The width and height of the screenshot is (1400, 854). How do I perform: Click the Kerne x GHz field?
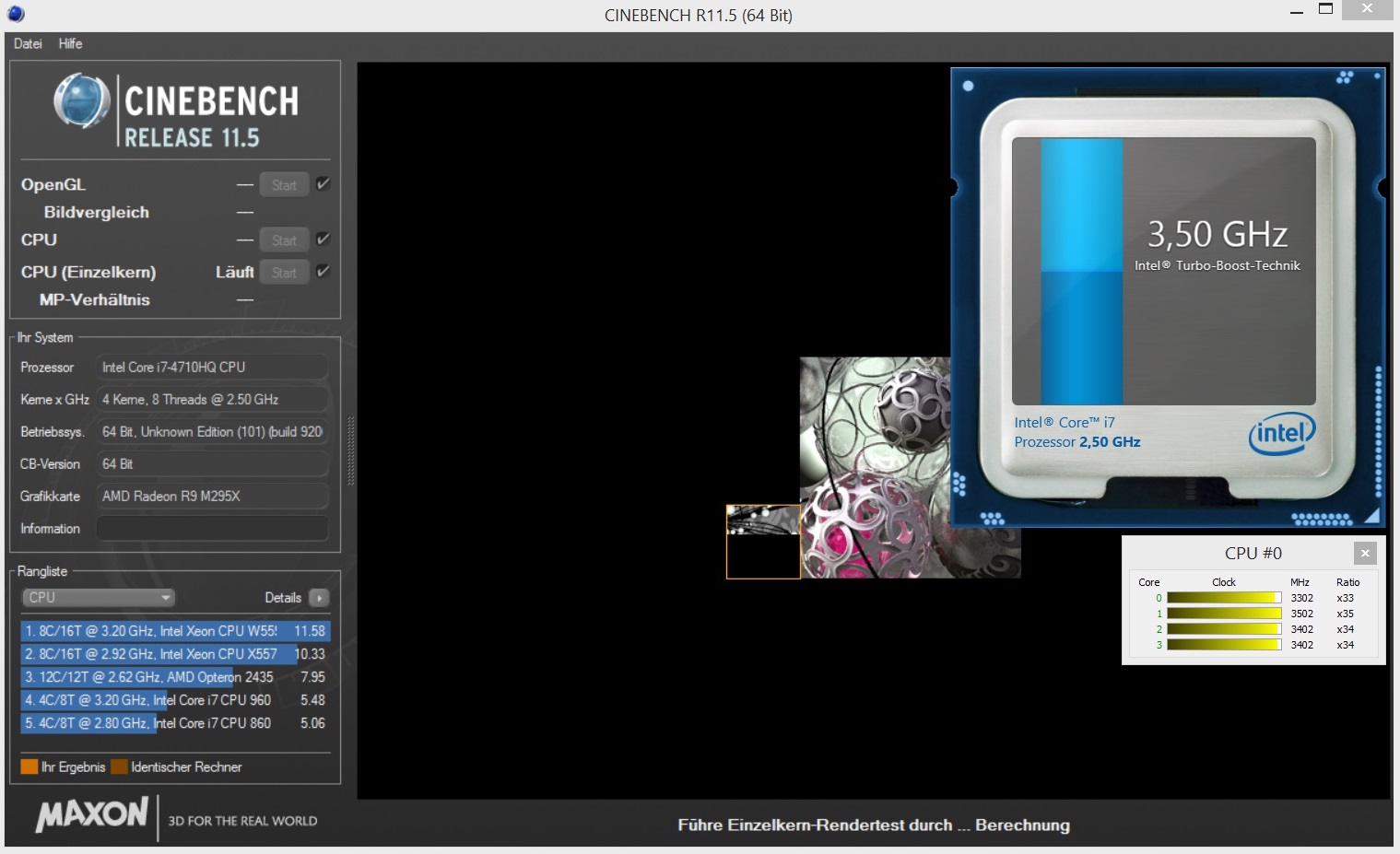(x=212, y=399)
